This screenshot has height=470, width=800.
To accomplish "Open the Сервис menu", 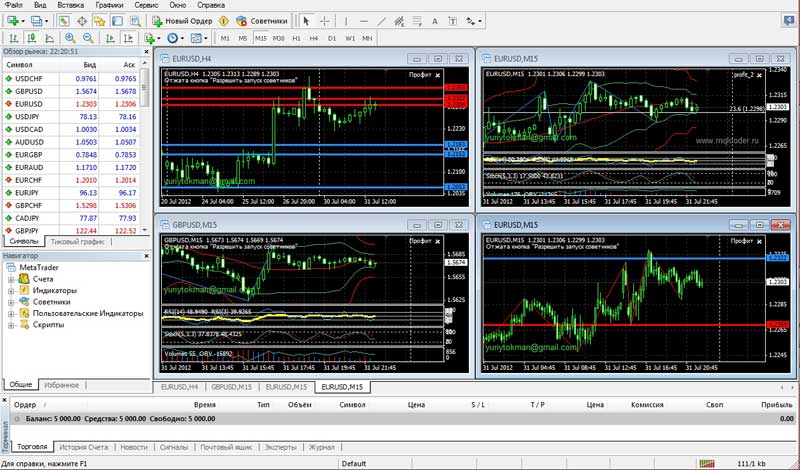I will [x=146, y=5].
